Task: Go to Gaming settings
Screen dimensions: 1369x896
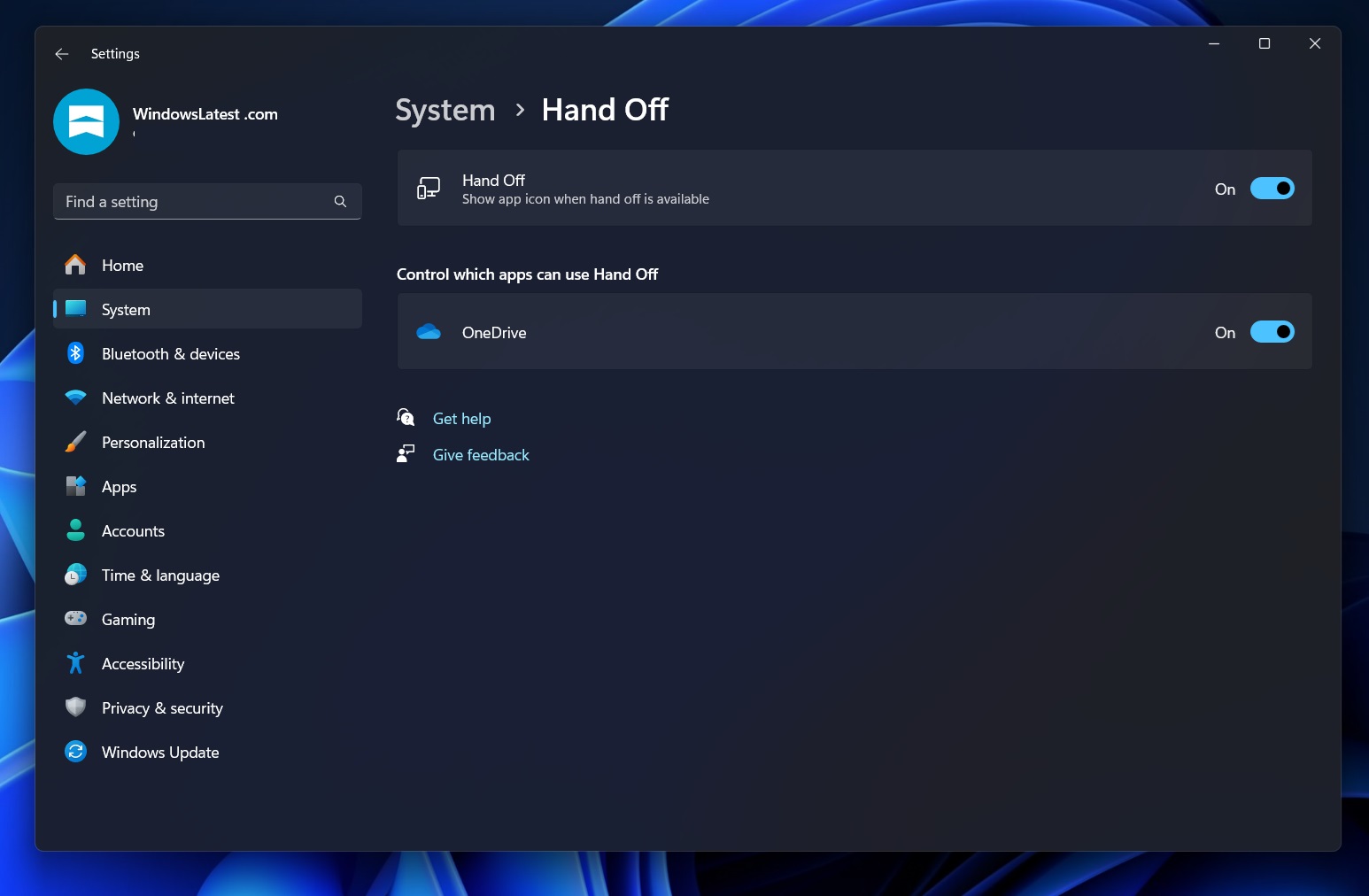Action: (207, 619)
